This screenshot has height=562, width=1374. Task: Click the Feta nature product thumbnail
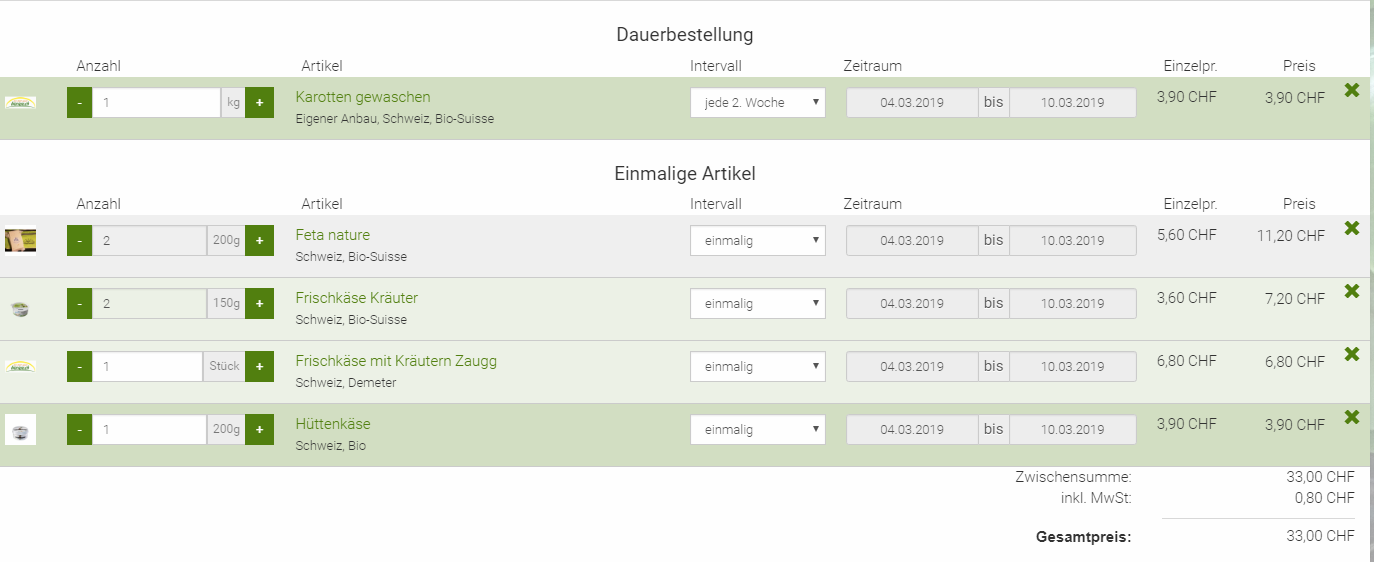21,241
